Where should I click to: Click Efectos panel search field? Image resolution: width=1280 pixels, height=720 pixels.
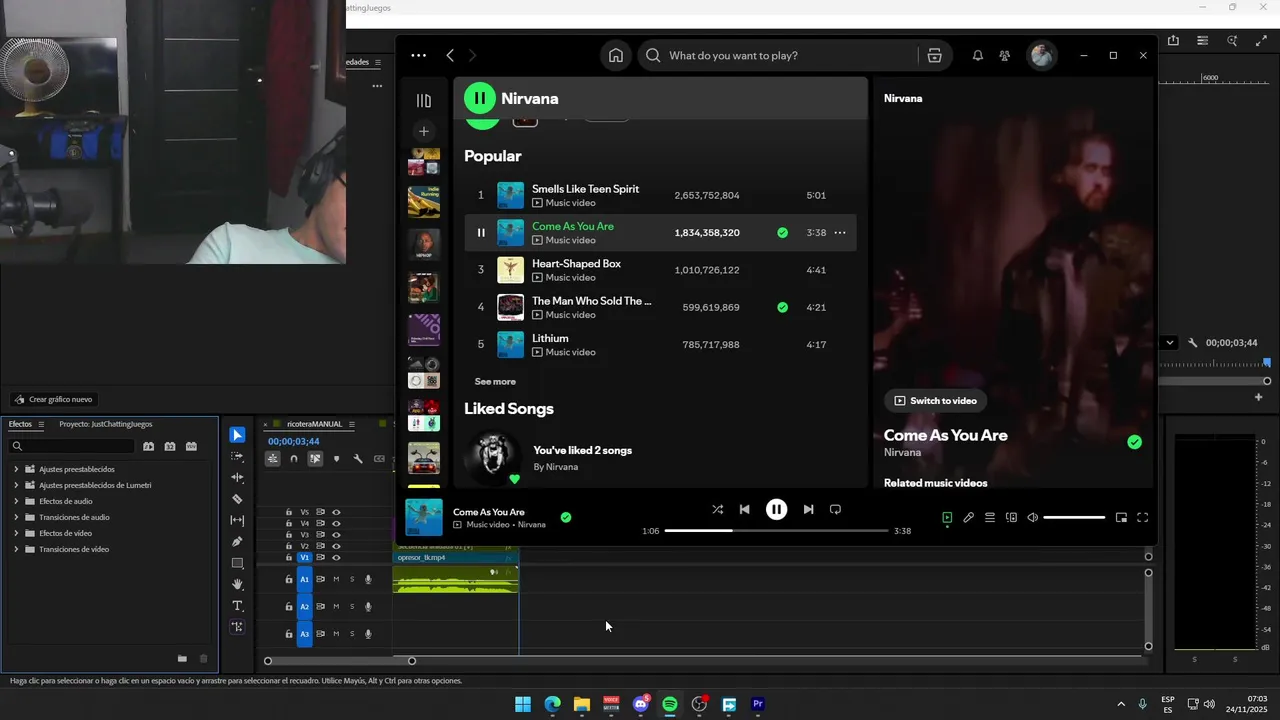(x=71, y=446)
